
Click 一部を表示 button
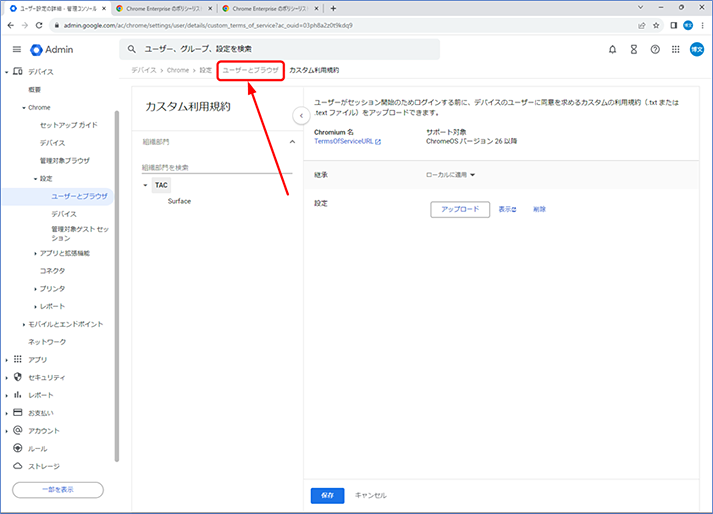(x=58, y=490)
